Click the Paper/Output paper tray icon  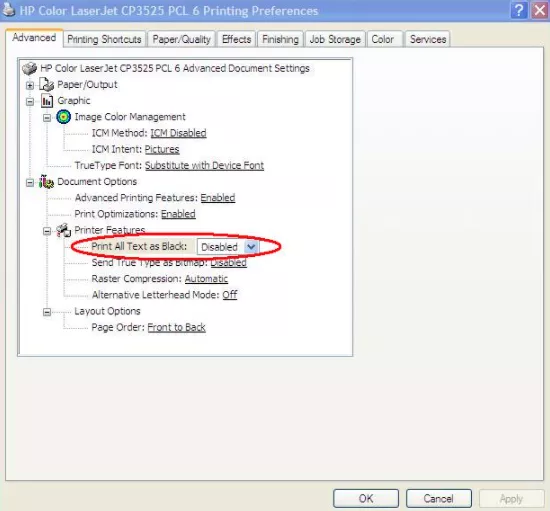point(47,85)
